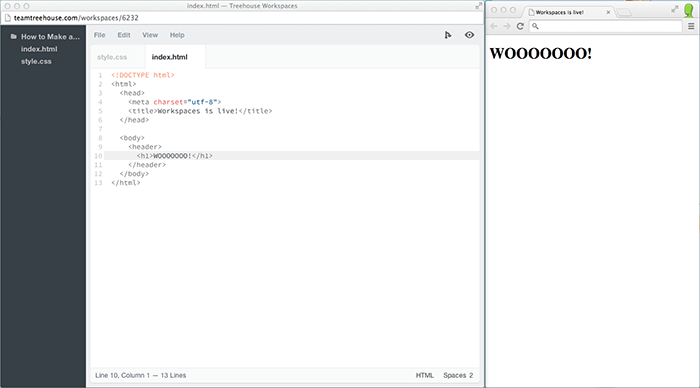This screenshot has height=388, width=700.
Task: Click the fork workspace icon in toolbar
Action: [448, 35]
